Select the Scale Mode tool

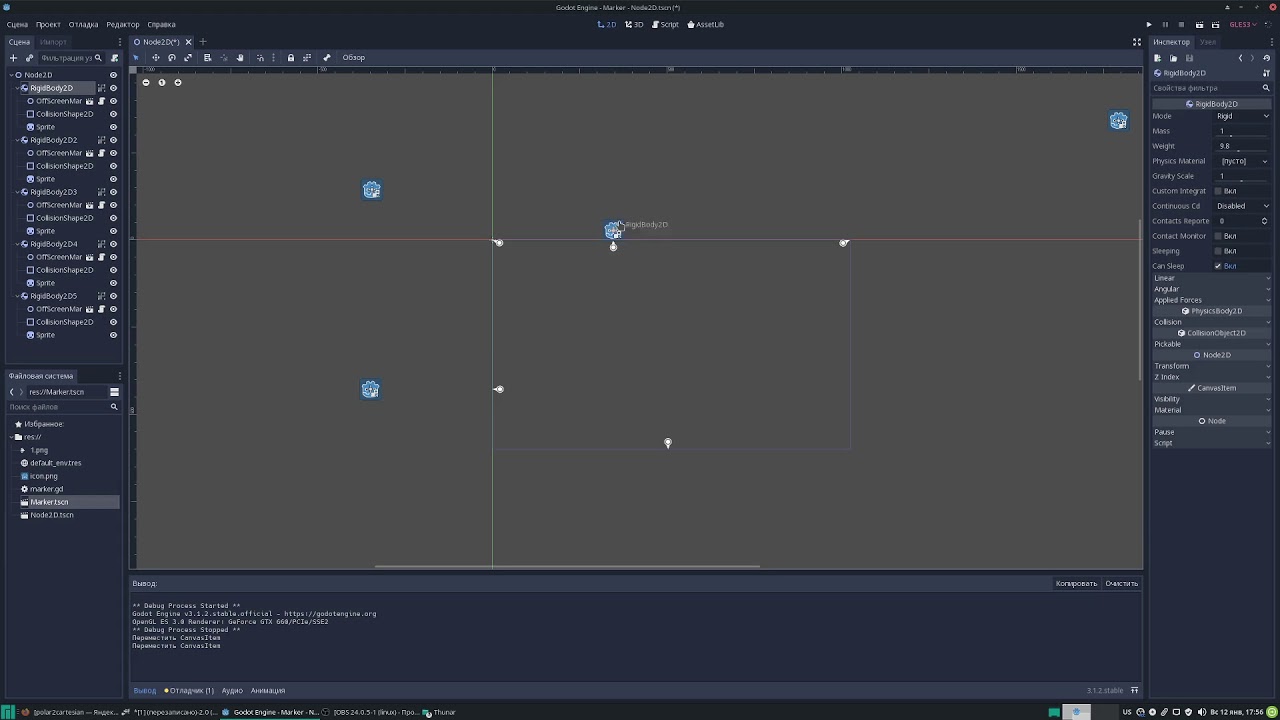188,58
